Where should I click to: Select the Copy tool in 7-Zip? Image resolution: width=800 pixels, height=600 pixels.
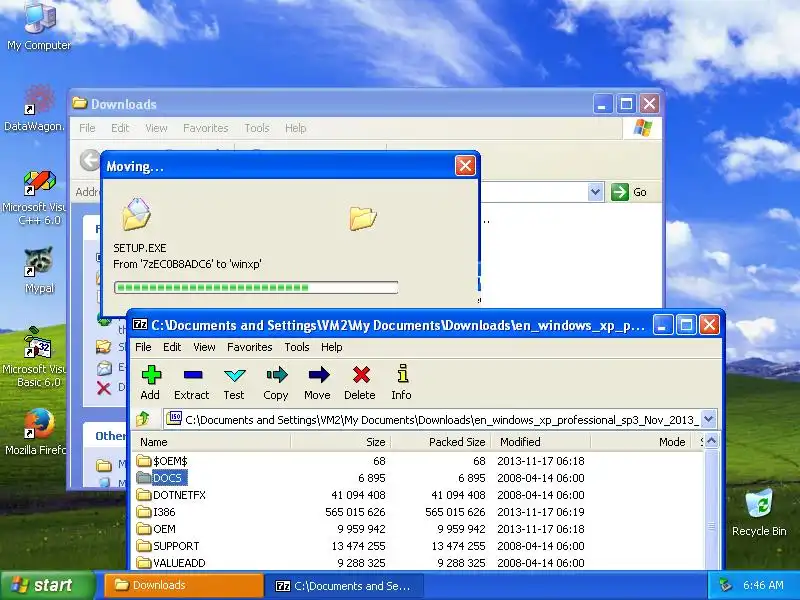[276, 382]
